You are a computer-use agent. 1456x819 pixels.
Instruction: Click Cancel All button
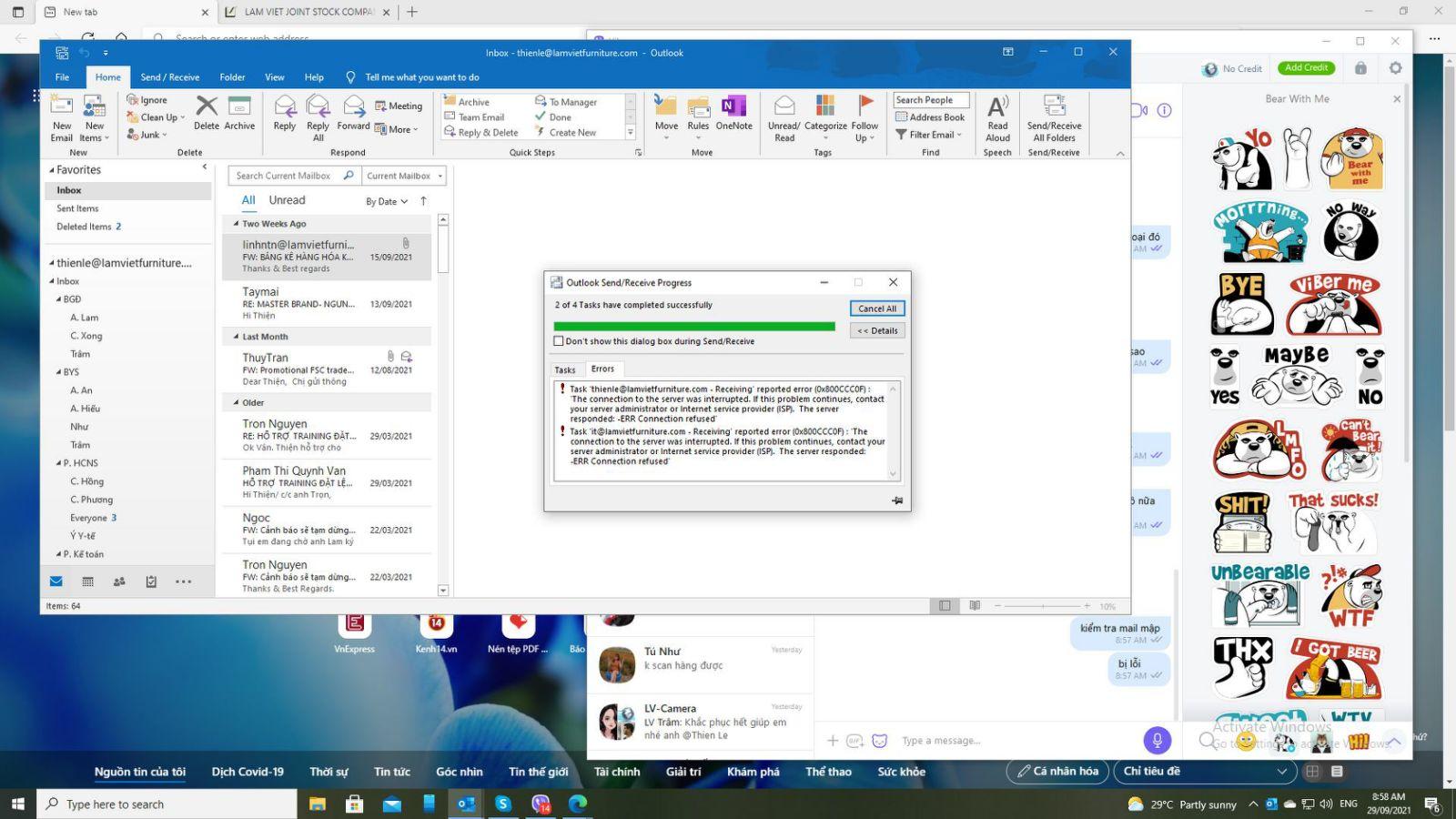click(x=877, y=308)
